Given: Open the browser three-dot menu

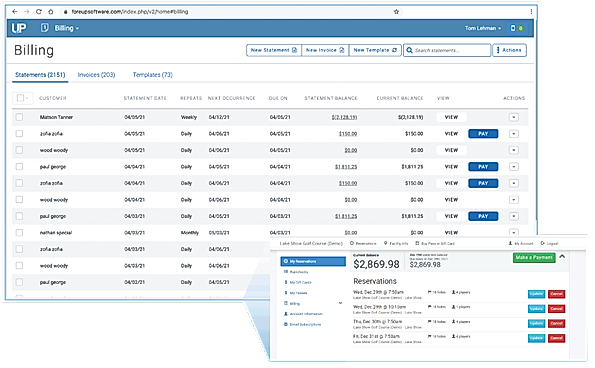Looking at the screenshot, I should coord(531,12).
